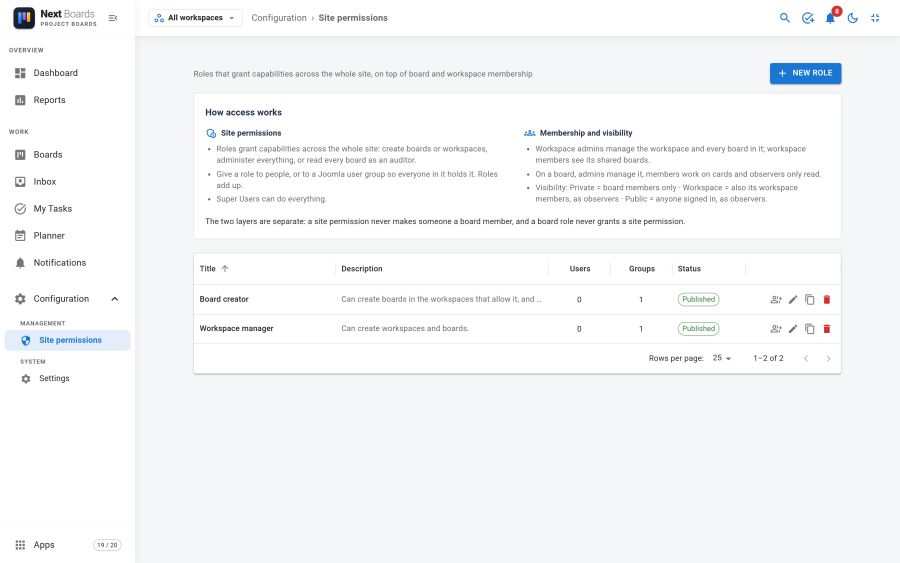Image resolution: width=900 pixels, height=563 pixels.
Task: Click the exit fullscreen icon
Action: (x=875, y=18)
